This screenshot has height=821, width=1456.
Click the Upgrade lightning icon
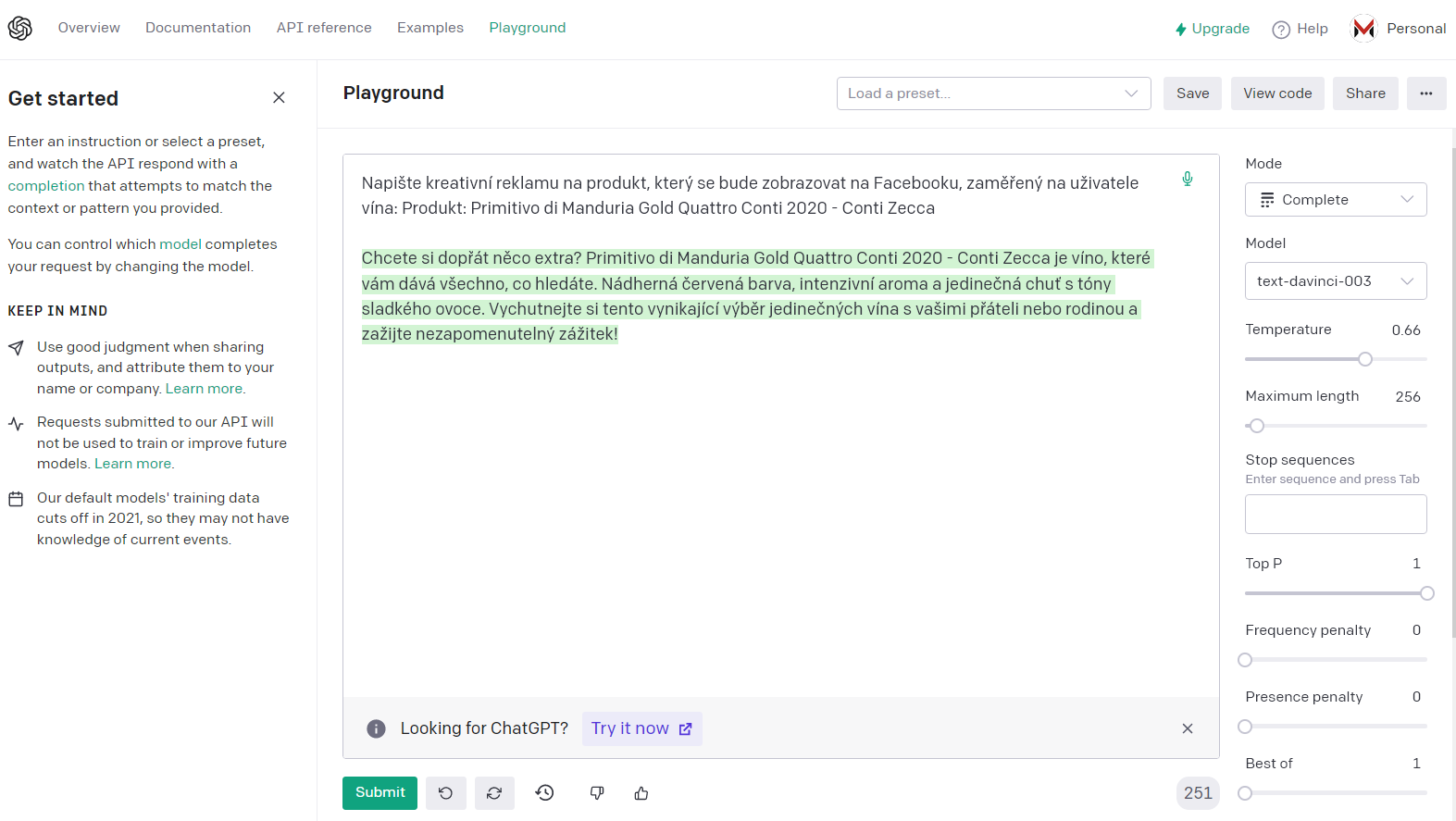click(1181, 30)
